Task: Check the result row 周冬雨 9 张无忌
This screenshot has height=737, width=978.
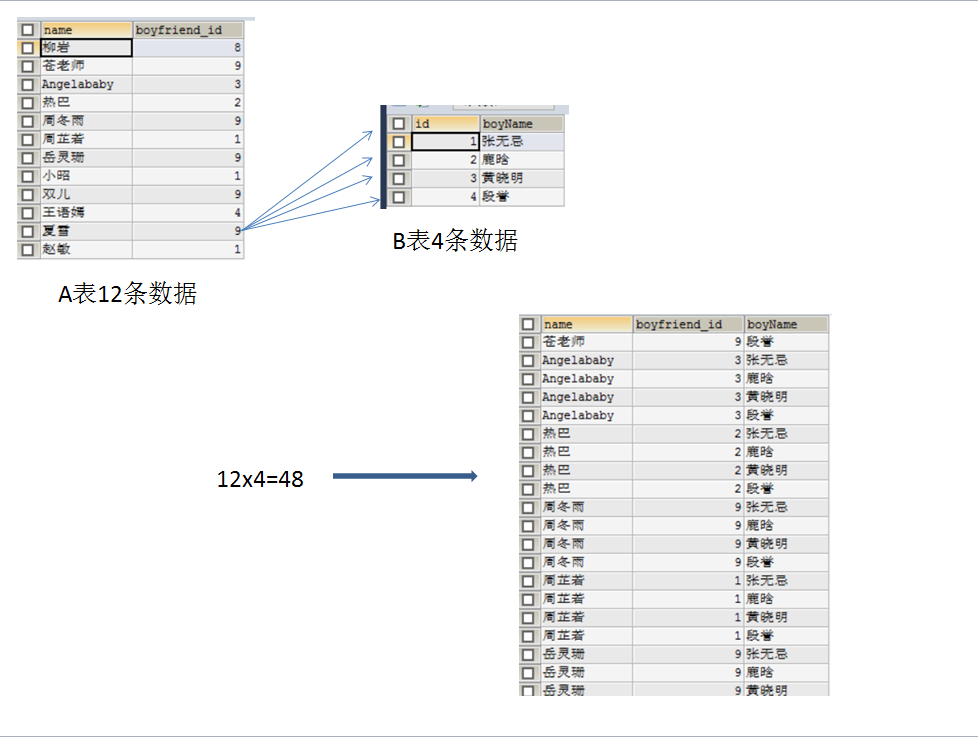Action: tap(528, 508)
